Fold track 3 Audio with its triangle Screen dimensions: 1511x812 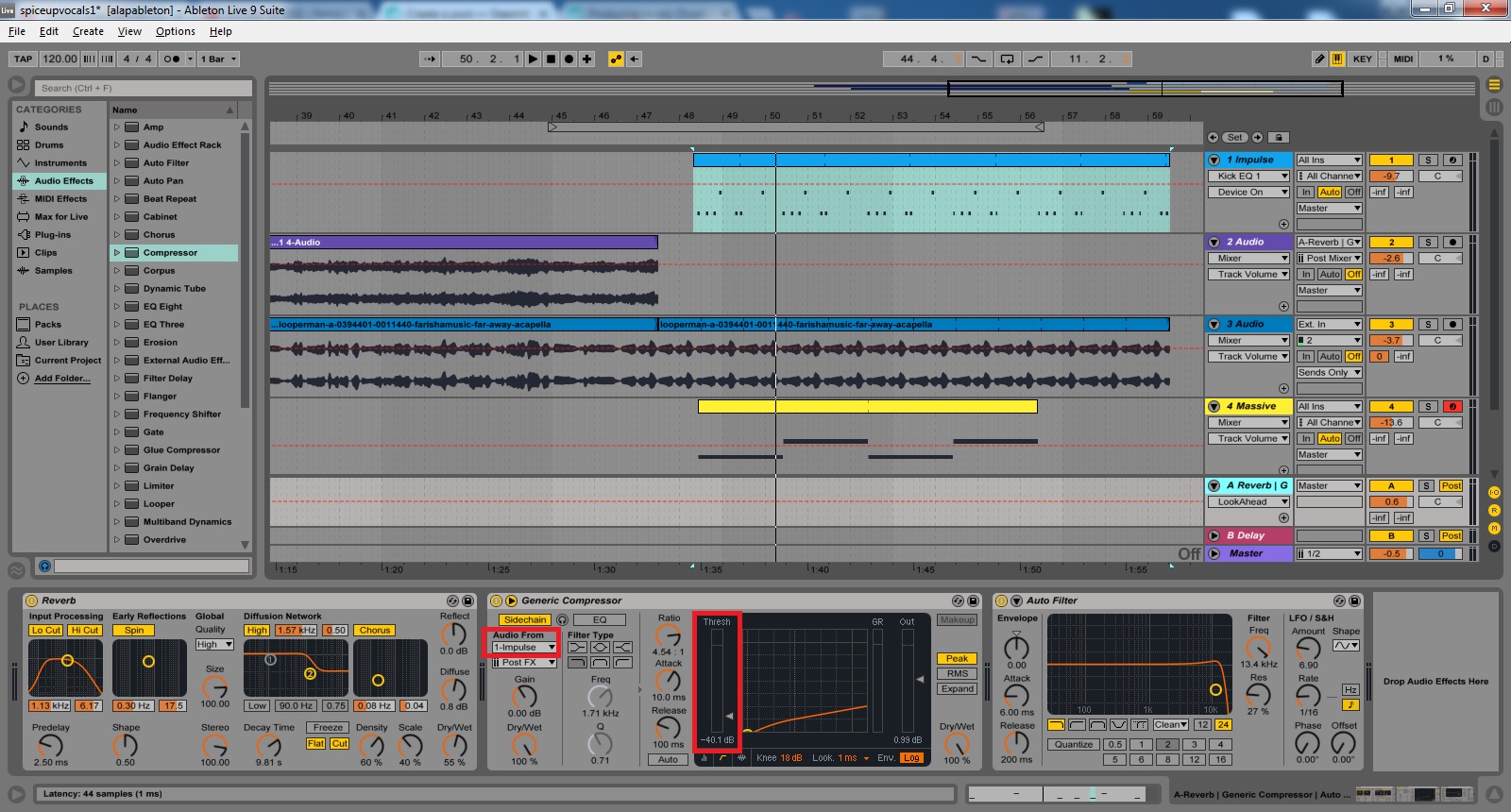pos(1214,325)
